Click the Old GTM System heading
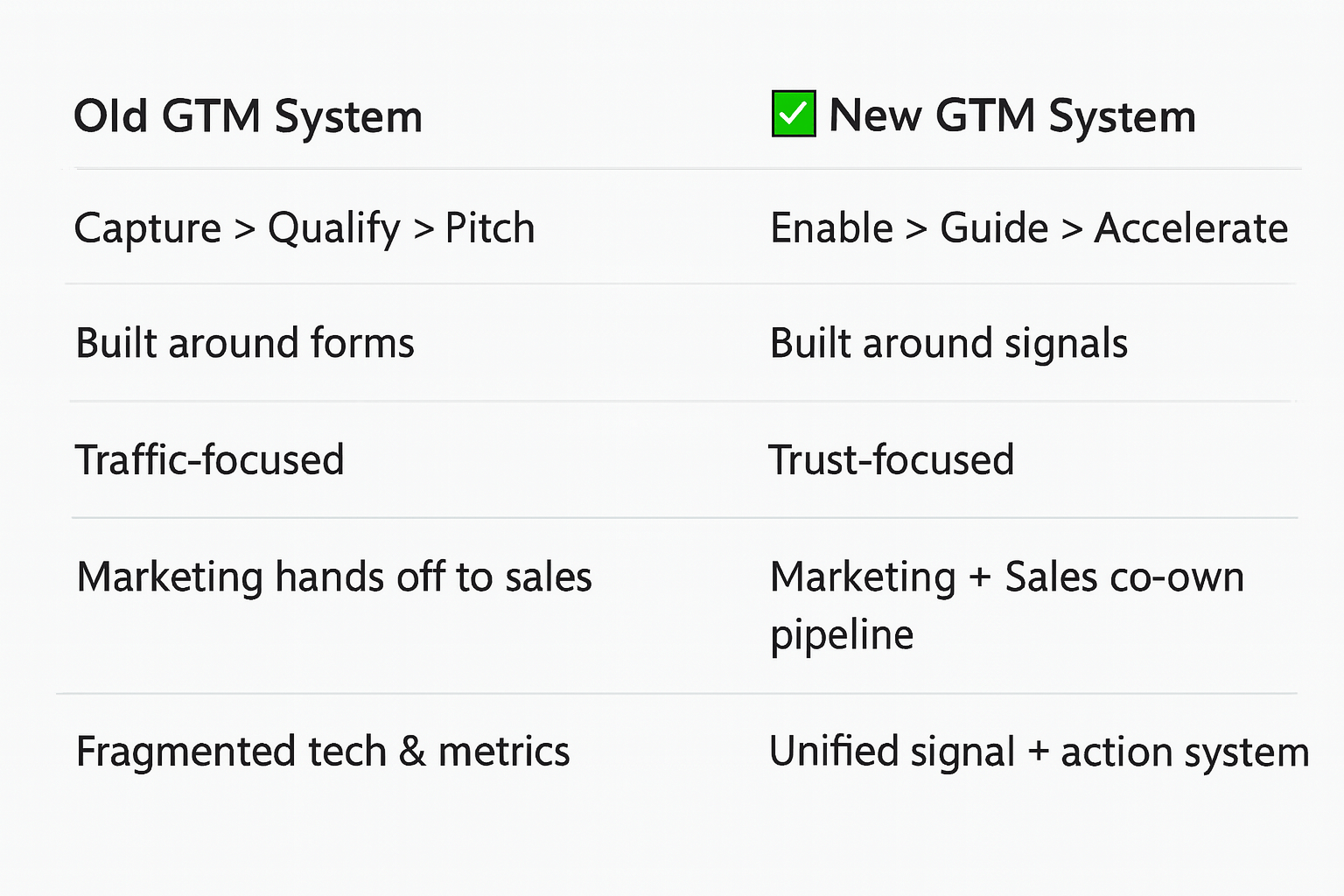 [248, 116]
